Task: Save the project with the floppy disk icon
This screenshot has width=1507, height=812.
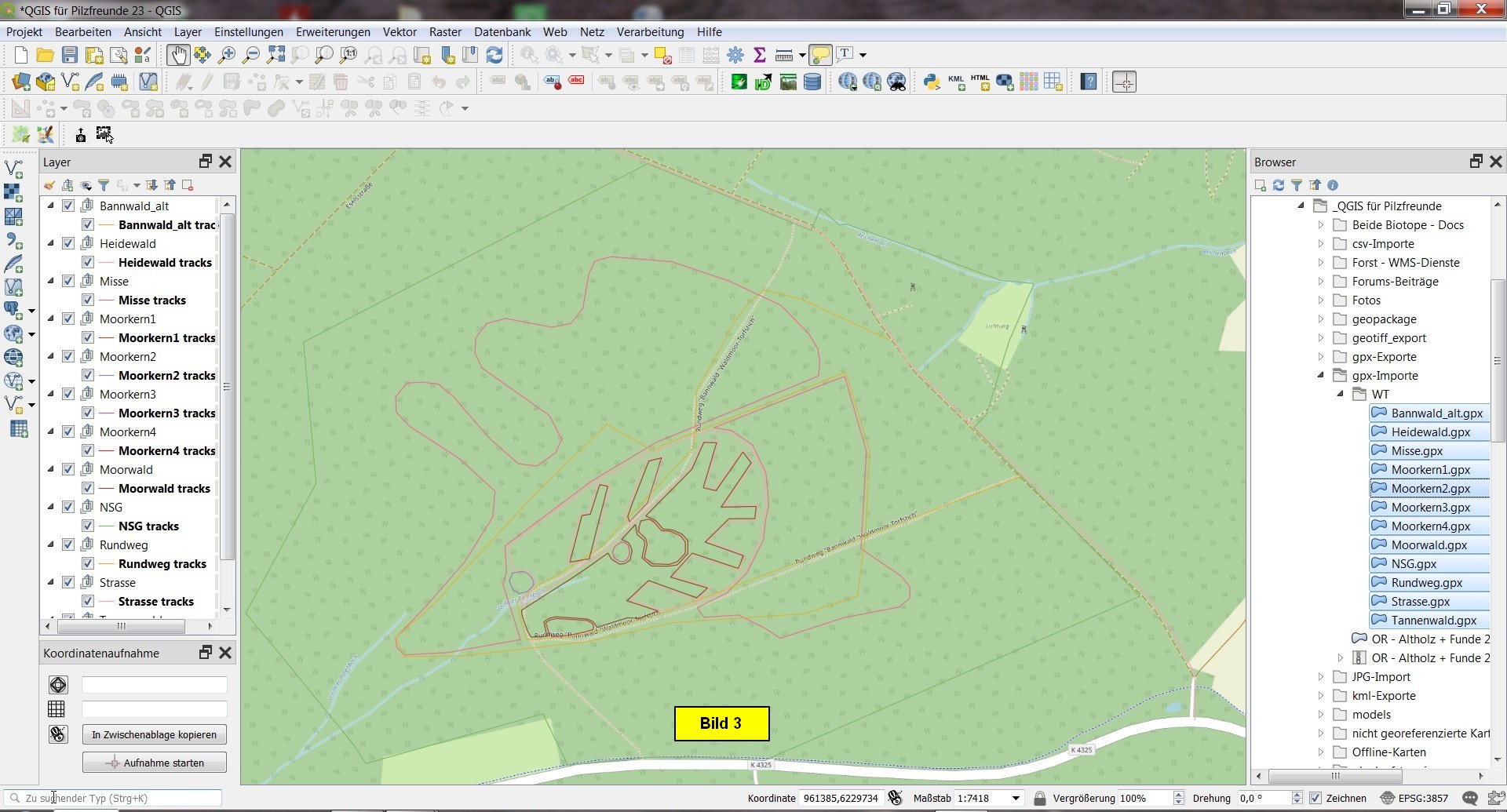Action: click(x=70, y=55)
